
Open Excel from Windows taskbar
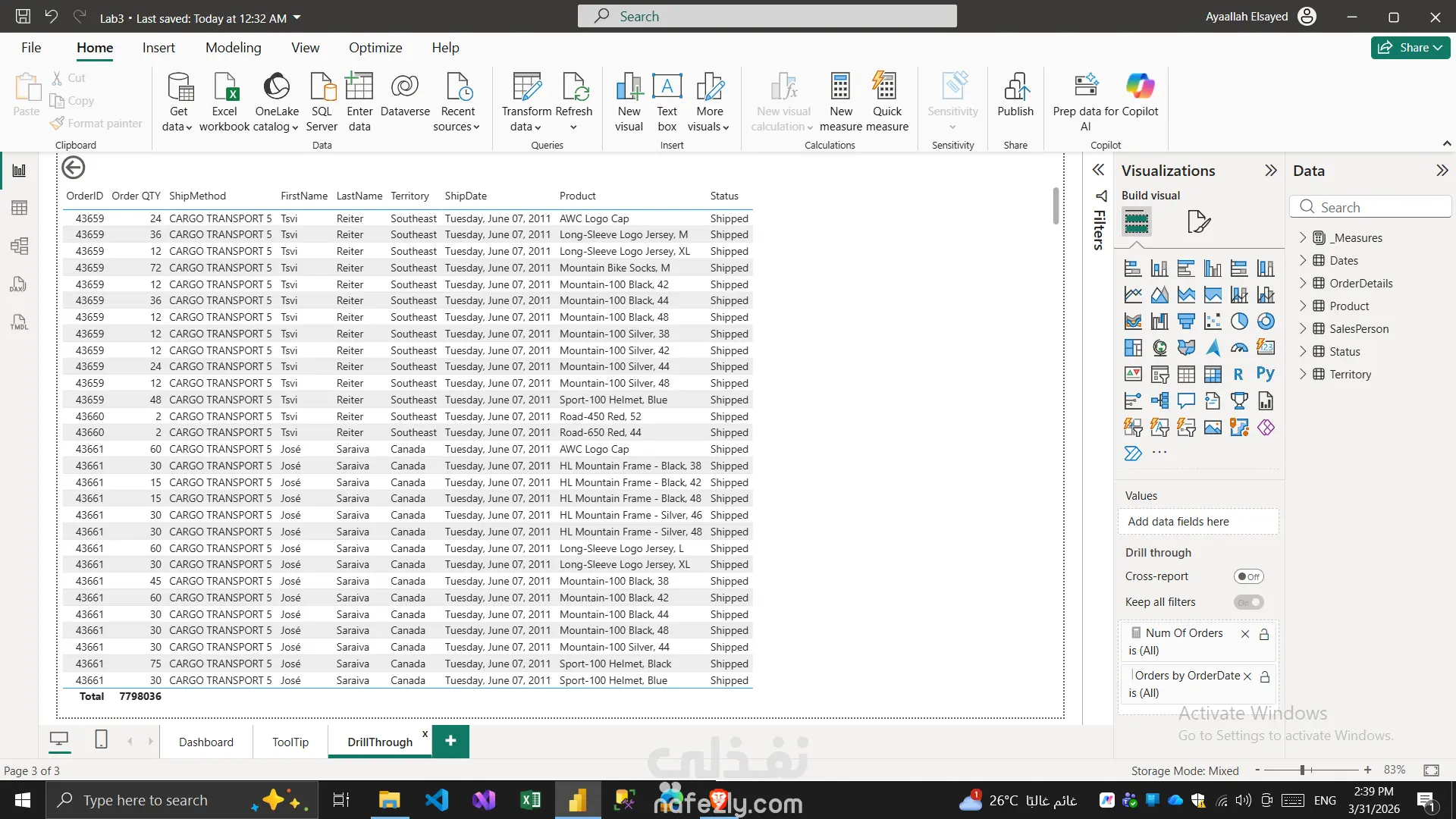[530, 800]
